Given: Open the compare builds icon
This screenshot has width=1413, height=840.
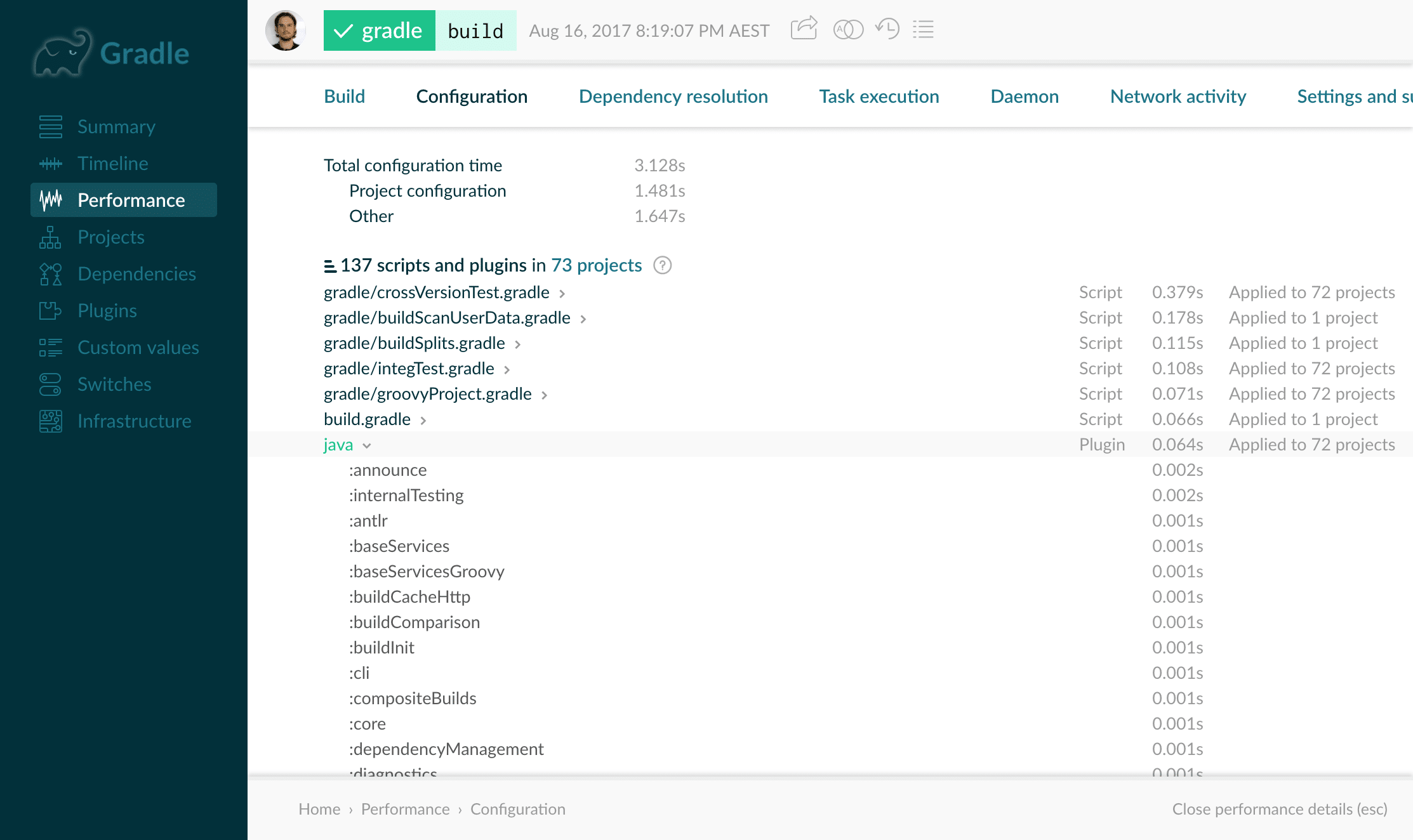Looking at the screenshot, I should [x=848, y=30].
